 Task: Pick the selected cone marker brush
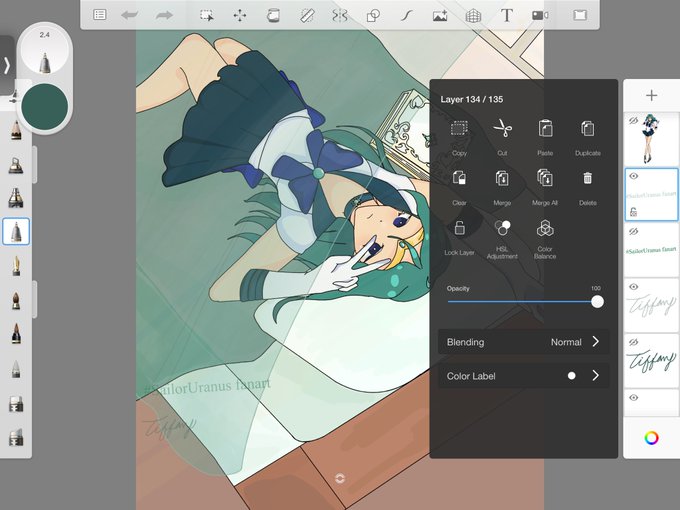16,232
